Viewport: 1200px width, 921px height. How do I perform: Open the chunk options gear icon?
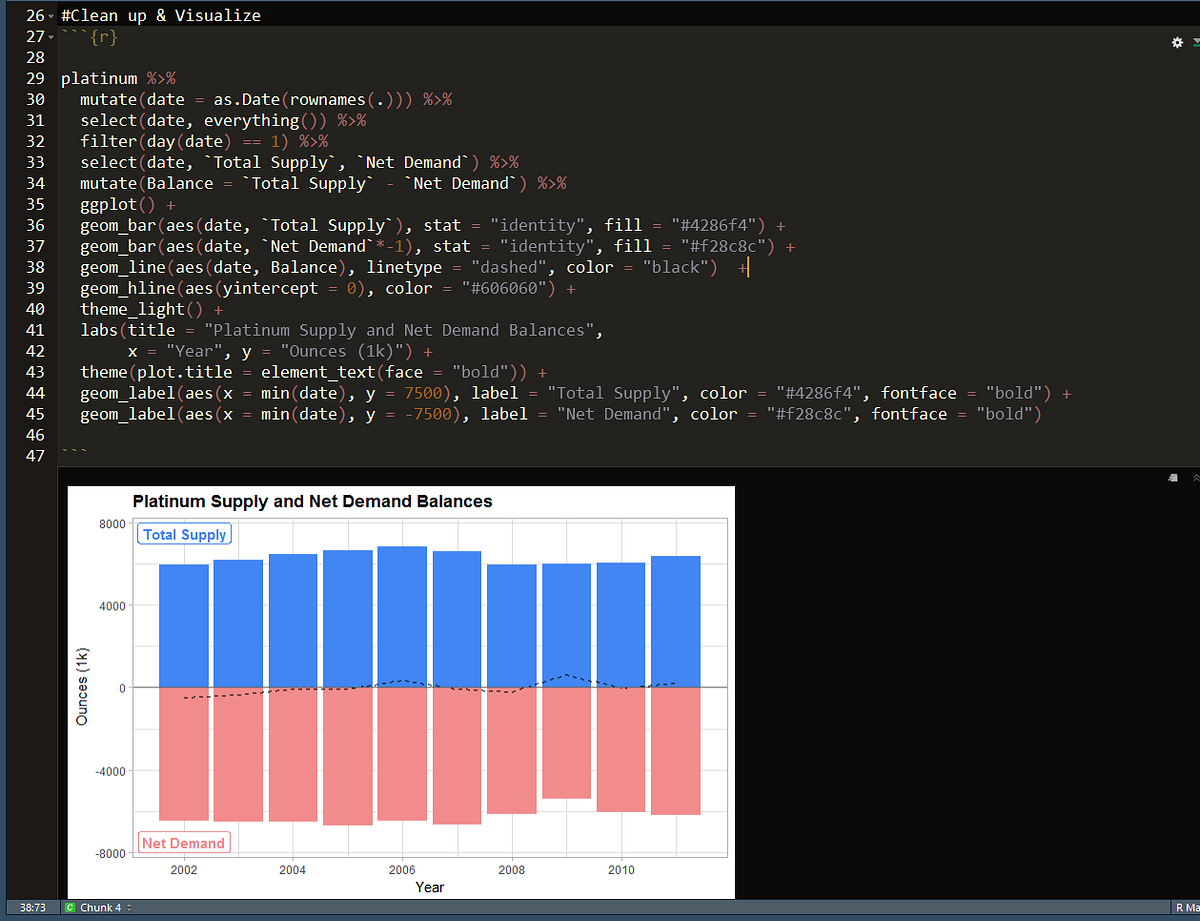tap(1177, 42)
